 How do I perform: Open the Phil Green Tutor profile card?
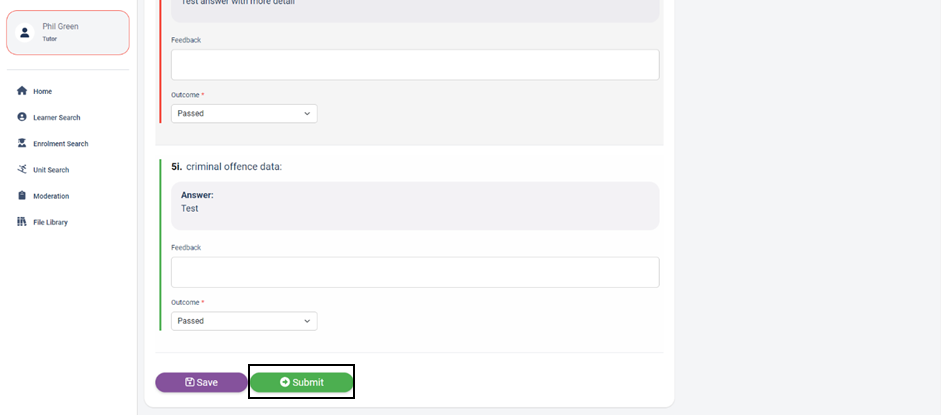click(68, 32)
